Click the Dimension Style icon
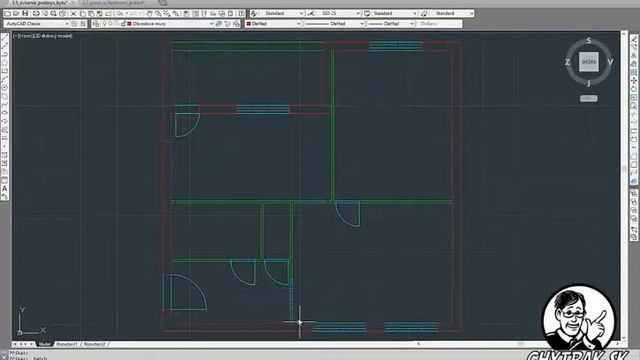Screen dimensions: 640x360 [x=311, y=13]
